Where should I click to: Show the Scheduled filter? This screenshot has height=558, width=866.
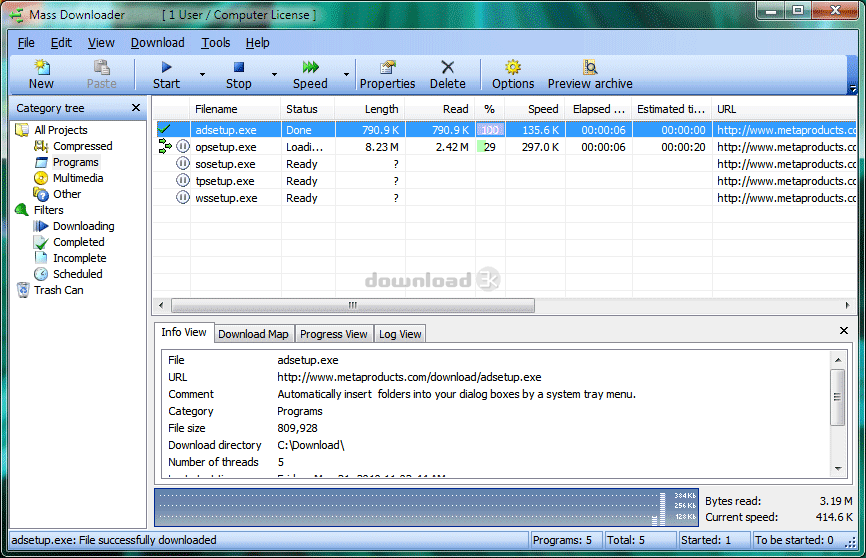[x=77, y=274]
